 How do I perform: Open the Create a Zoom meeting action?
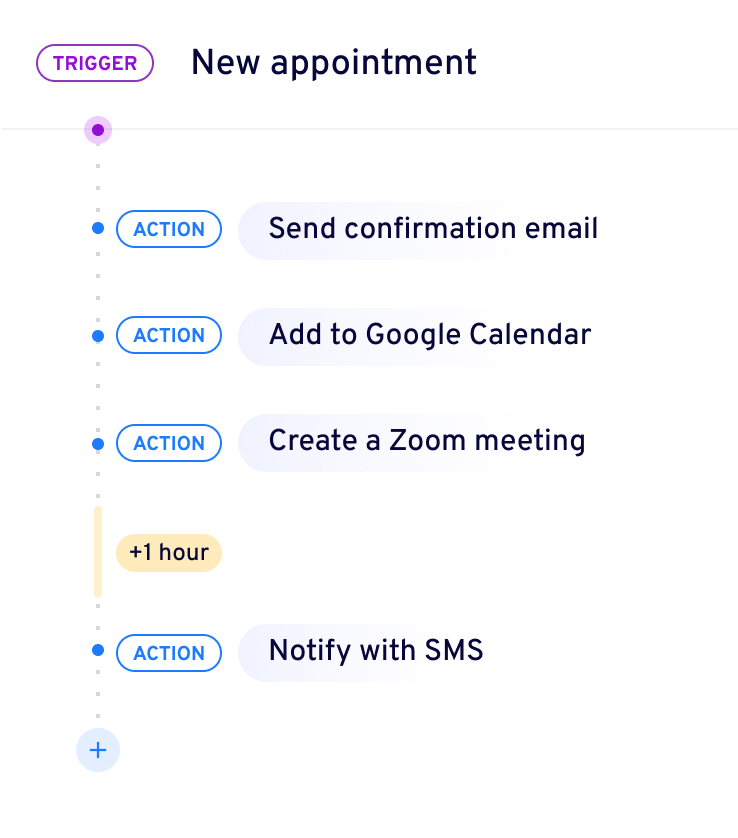click(x=426, y=441)
